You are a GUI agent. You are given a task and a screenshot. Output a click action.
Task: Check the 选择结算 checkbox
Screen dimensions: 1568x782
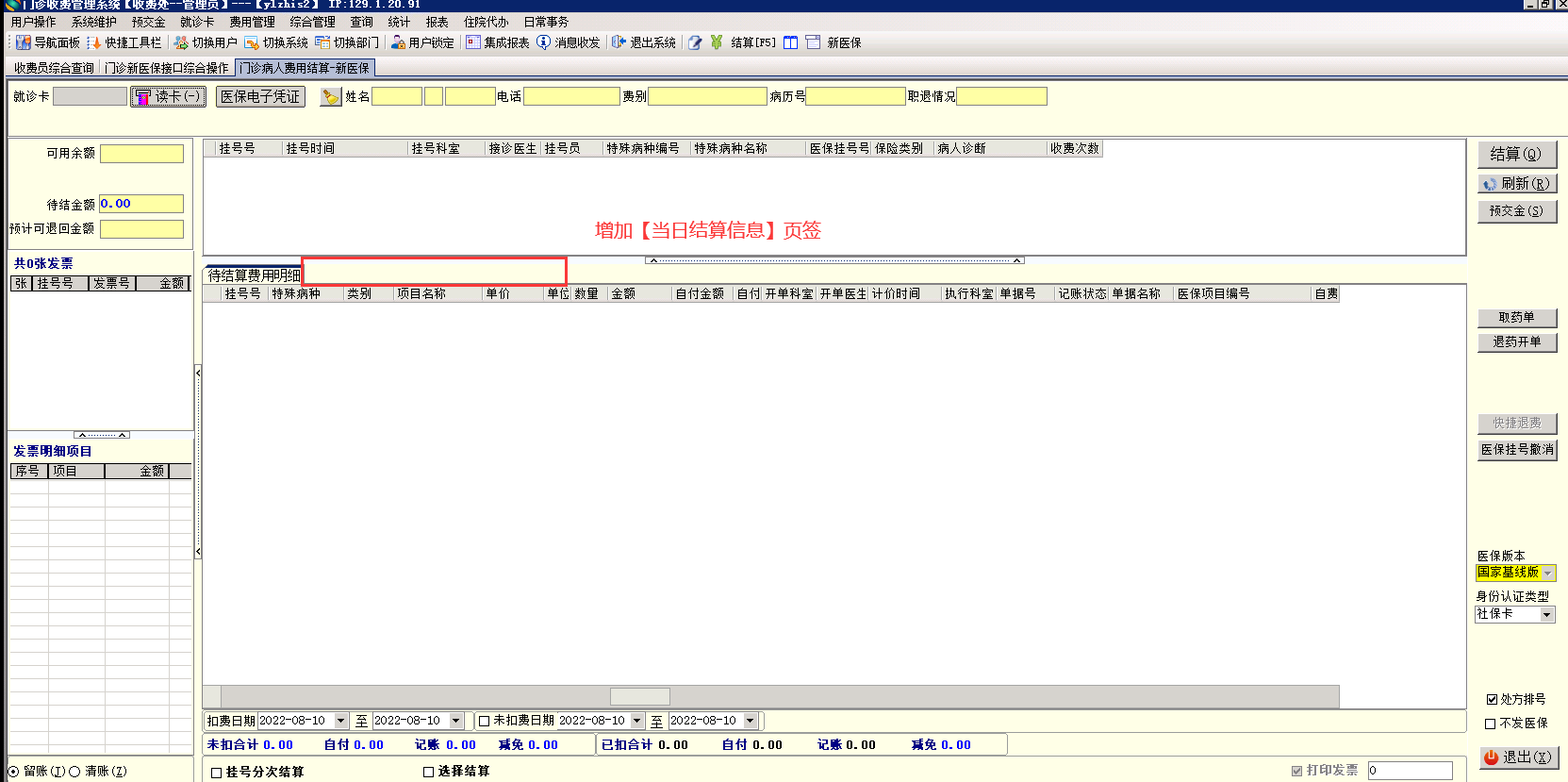pyautogui.click(x=428, y=772)
